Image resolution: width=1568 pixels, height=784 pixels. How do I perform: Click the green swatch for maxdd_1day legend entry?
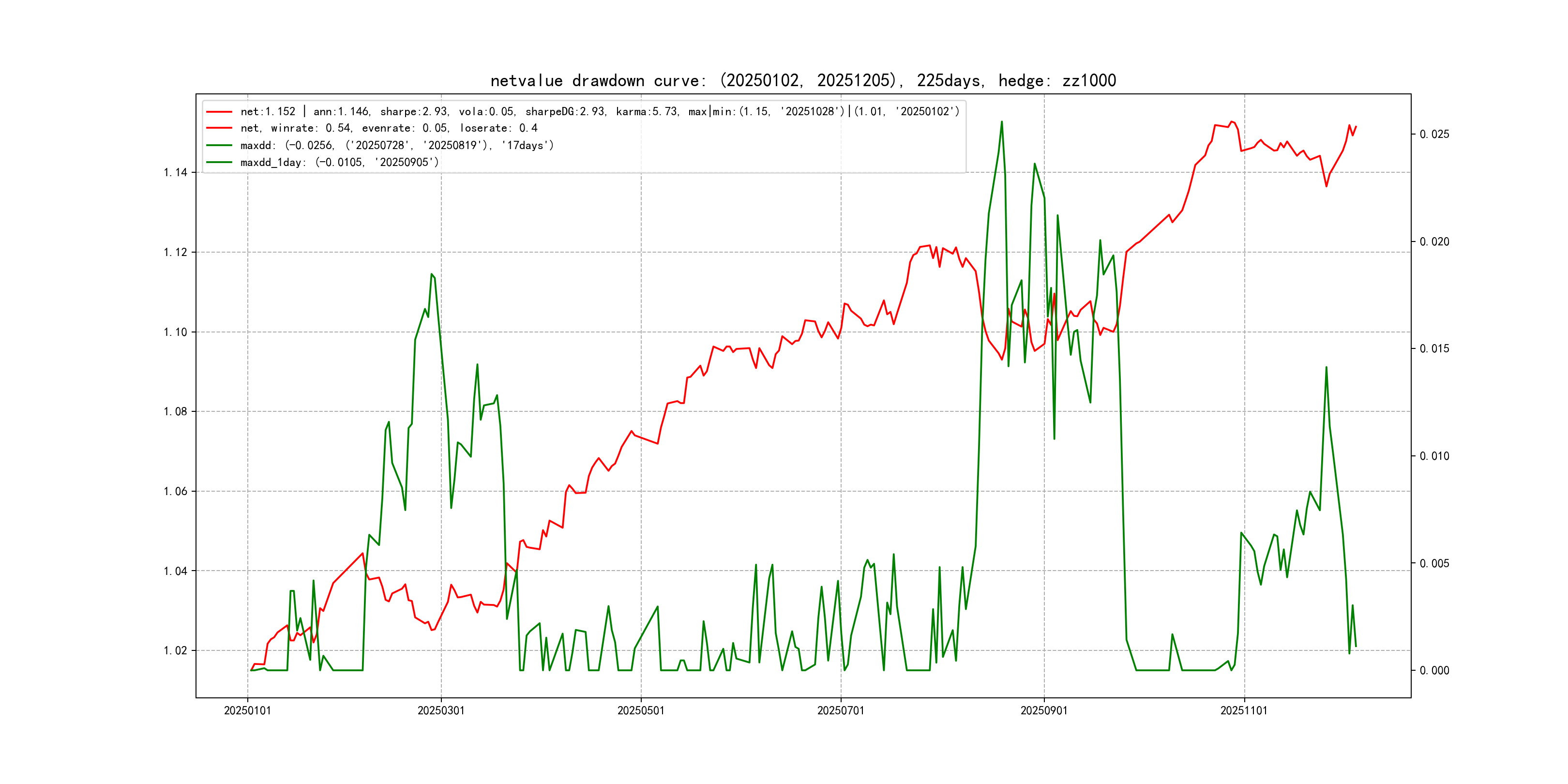[219, 163]
